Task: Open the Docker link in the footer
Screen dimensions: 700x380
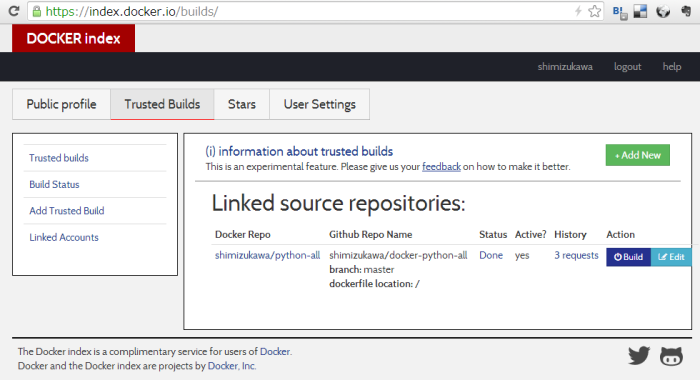Action: click(275, 351)
